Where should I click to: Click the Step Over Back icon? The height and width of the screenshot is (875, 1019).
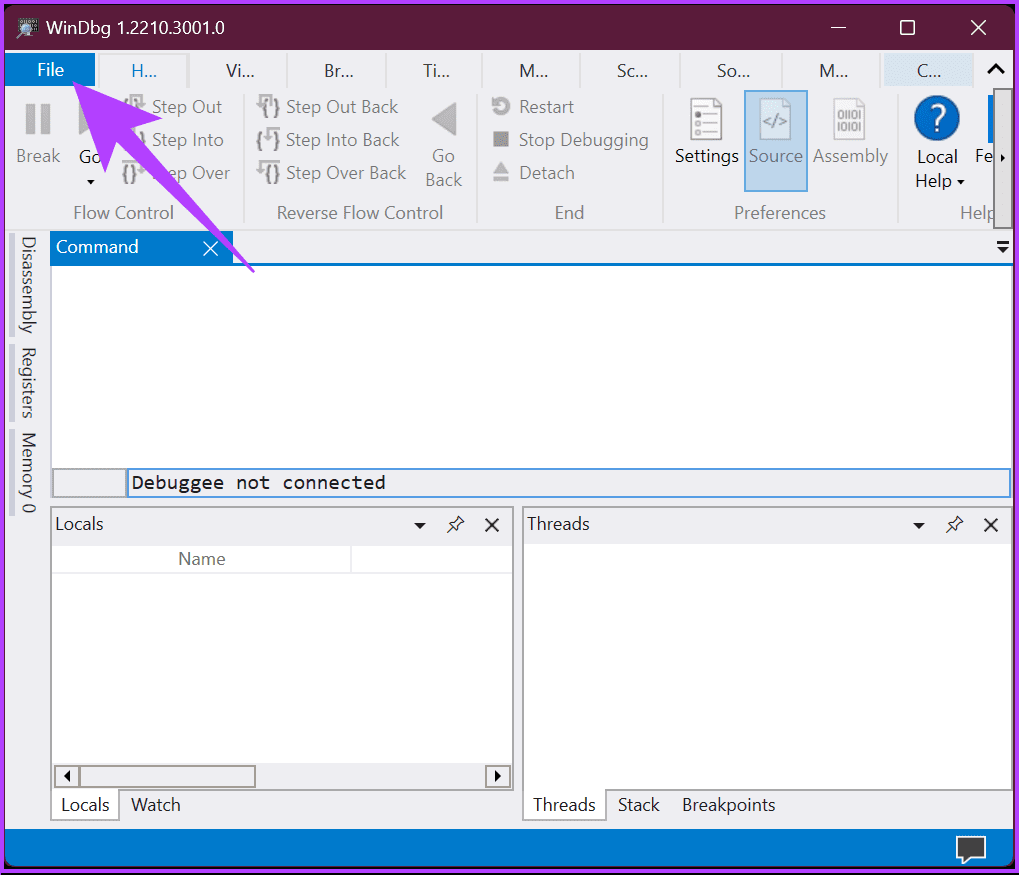coord(268,172)
